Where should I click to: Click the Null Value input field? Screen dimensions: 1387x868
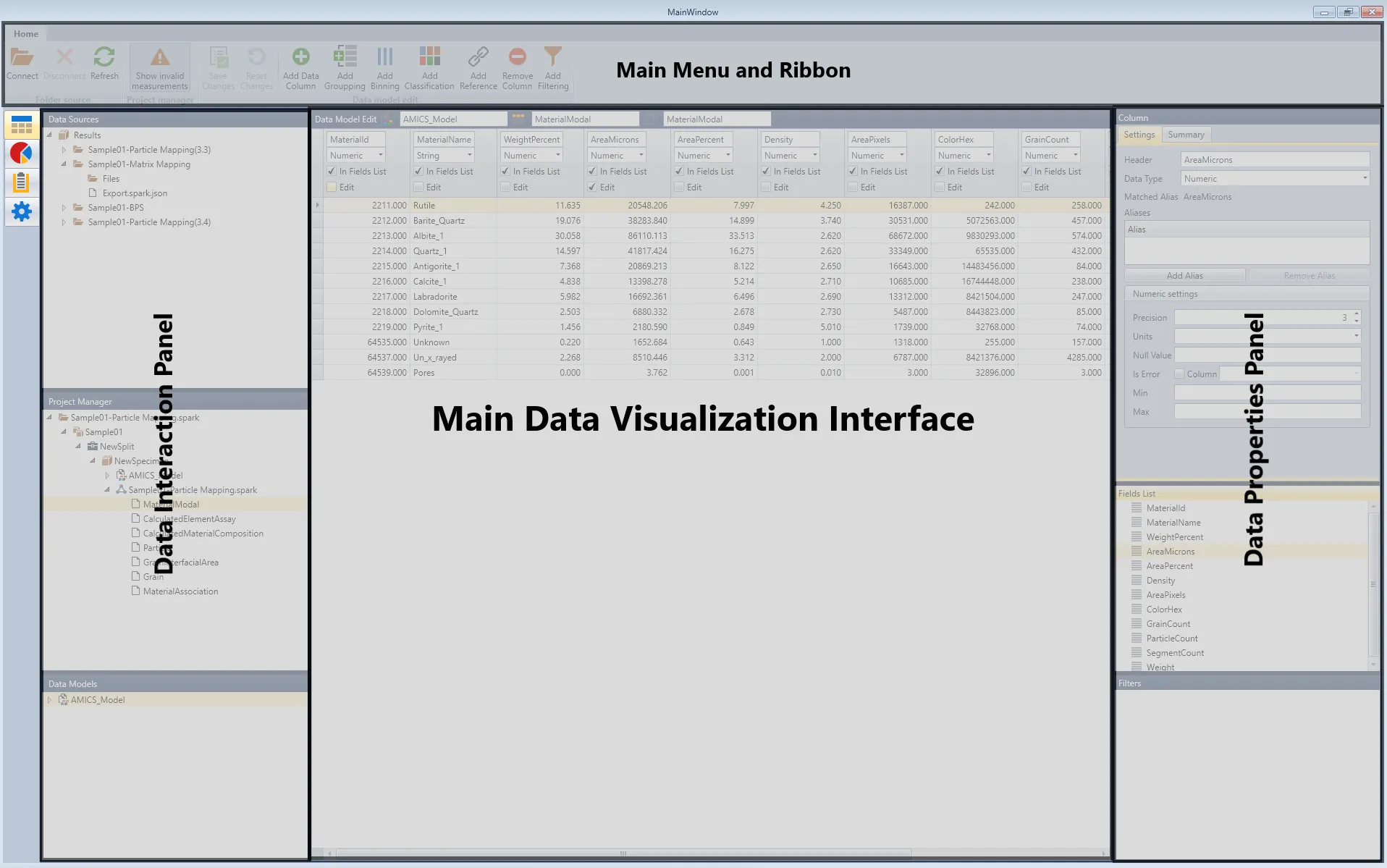1268,355
